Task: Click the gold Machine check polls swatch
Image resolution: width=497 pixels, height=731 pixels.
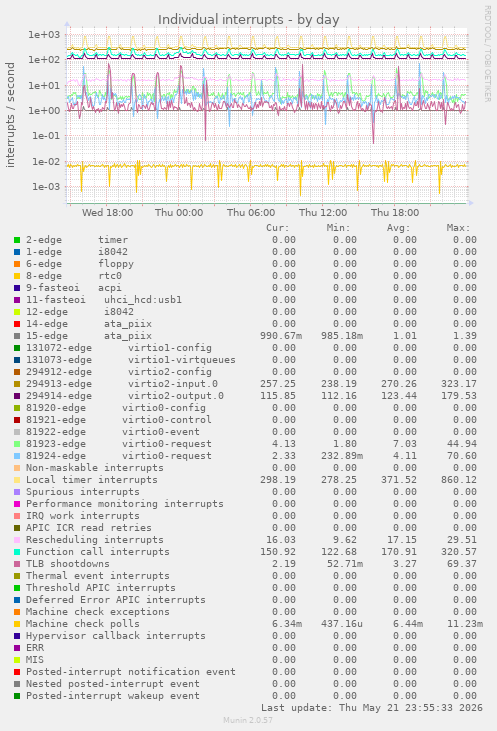Action: pos(17,624)
